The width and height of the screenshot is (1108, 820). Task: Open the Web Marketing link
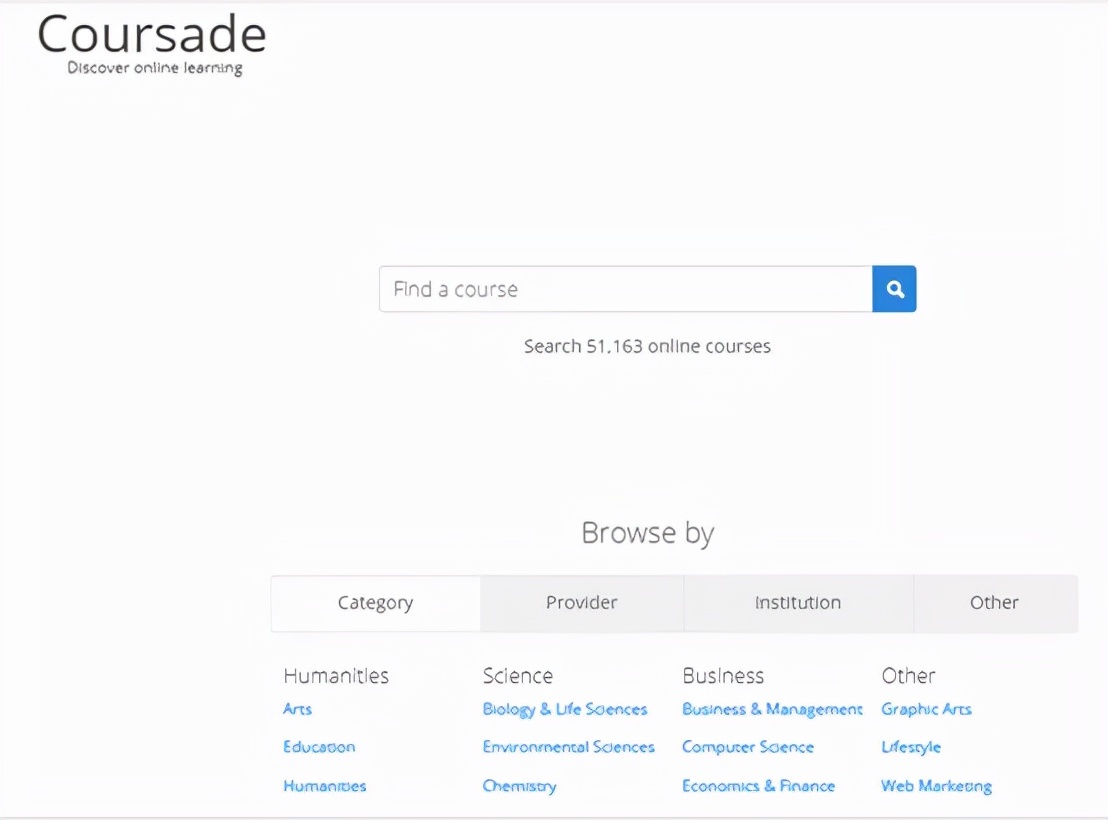coord(936,786)
